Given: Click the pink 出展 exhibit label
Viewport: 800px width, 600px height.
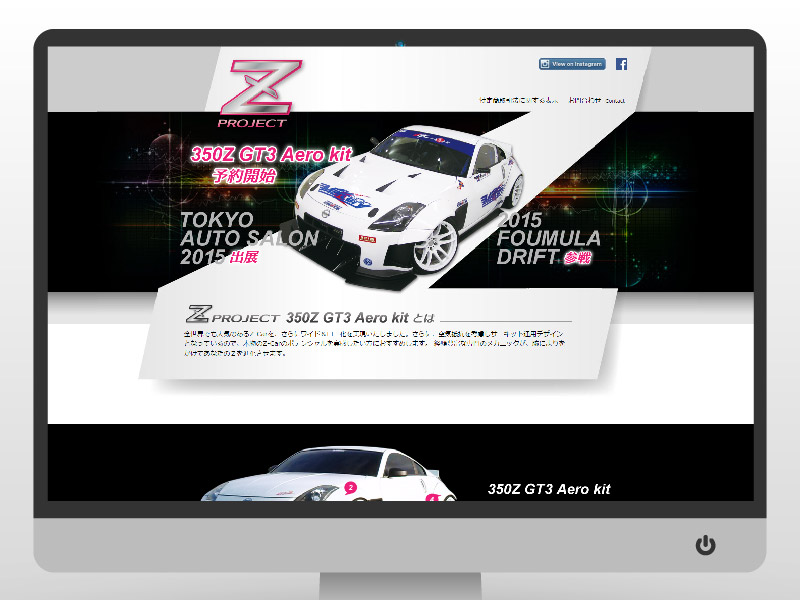Looking at the screenshot, I should point(244,258).
